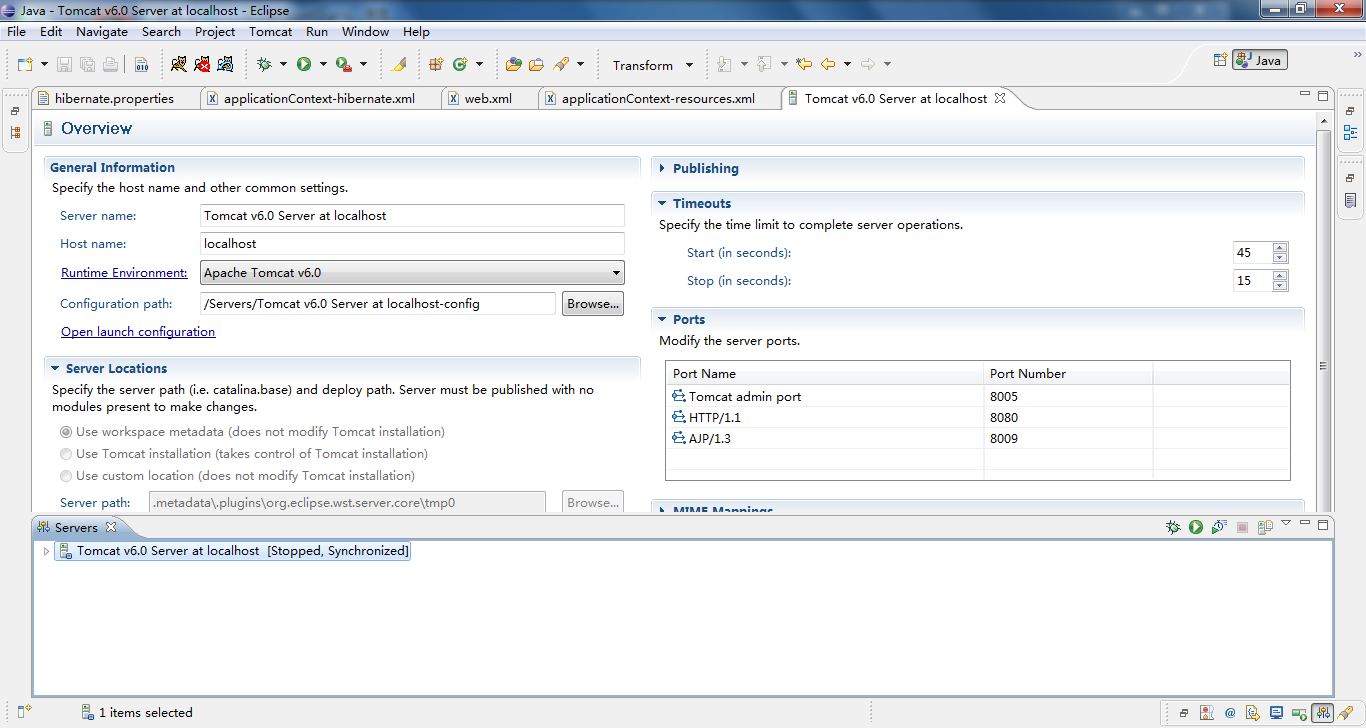The image size is (1366, 728).
Task: Increase the Start timeout with the up spinner
Action: [1280, 248]
